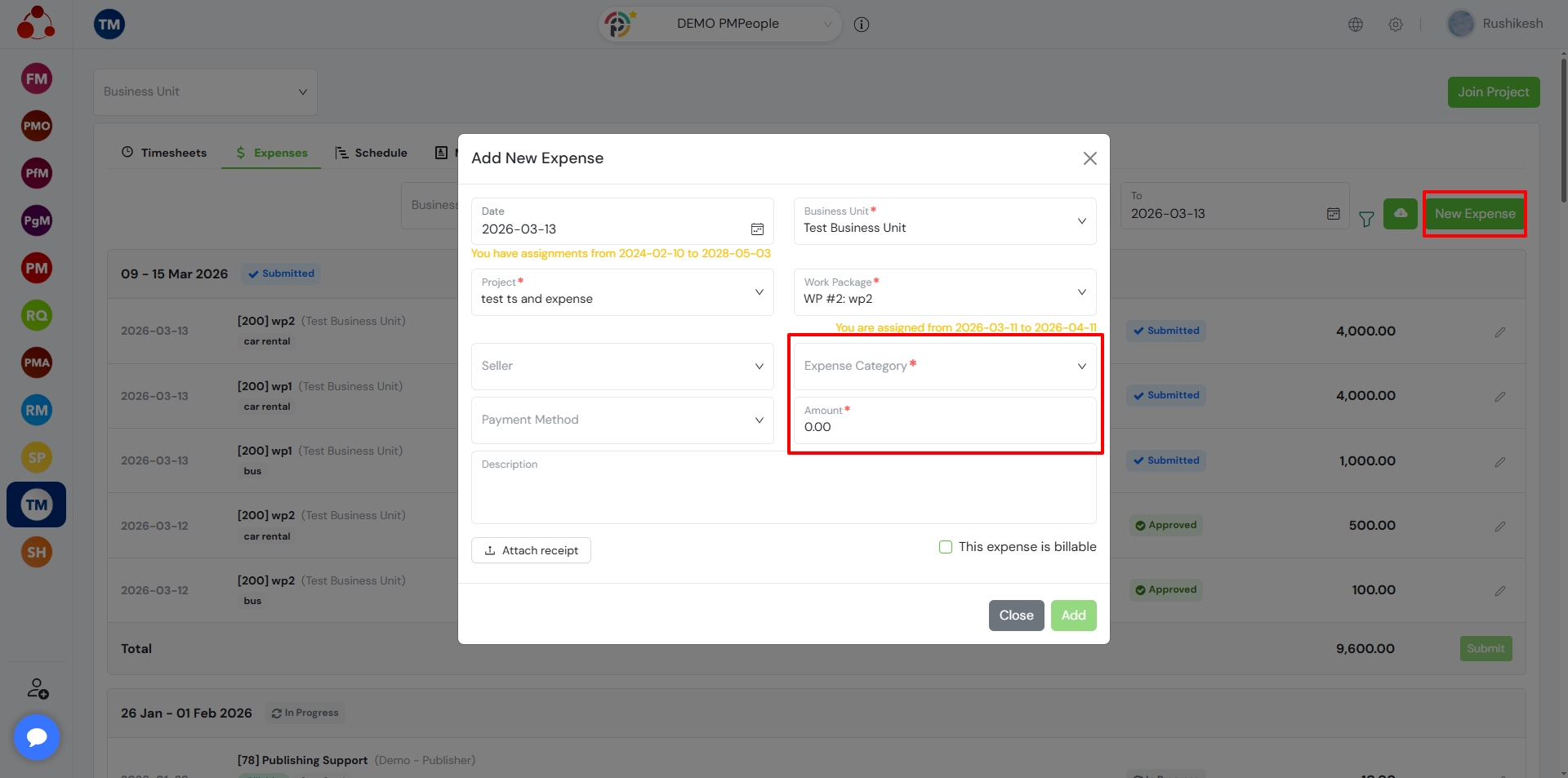Click the info icon beside DEMO PMPeople
Screen dimensions: 1568x778
tap(861, 24)
